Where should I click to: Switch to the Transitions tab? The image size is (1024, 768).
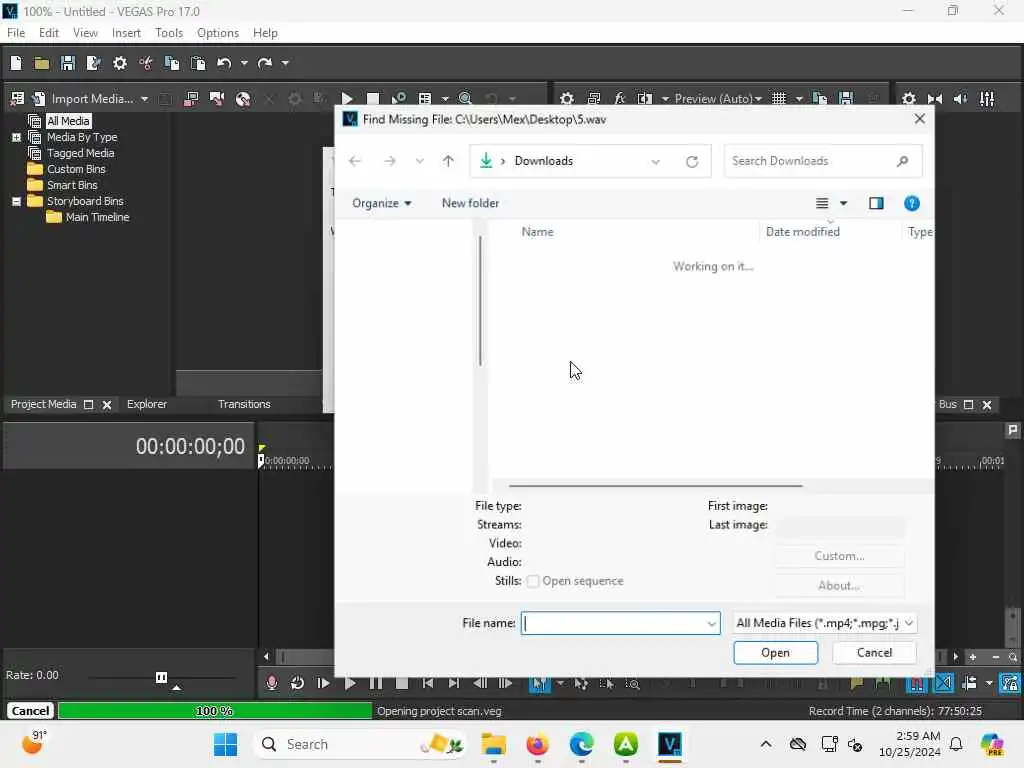click(x=244, y=404)
